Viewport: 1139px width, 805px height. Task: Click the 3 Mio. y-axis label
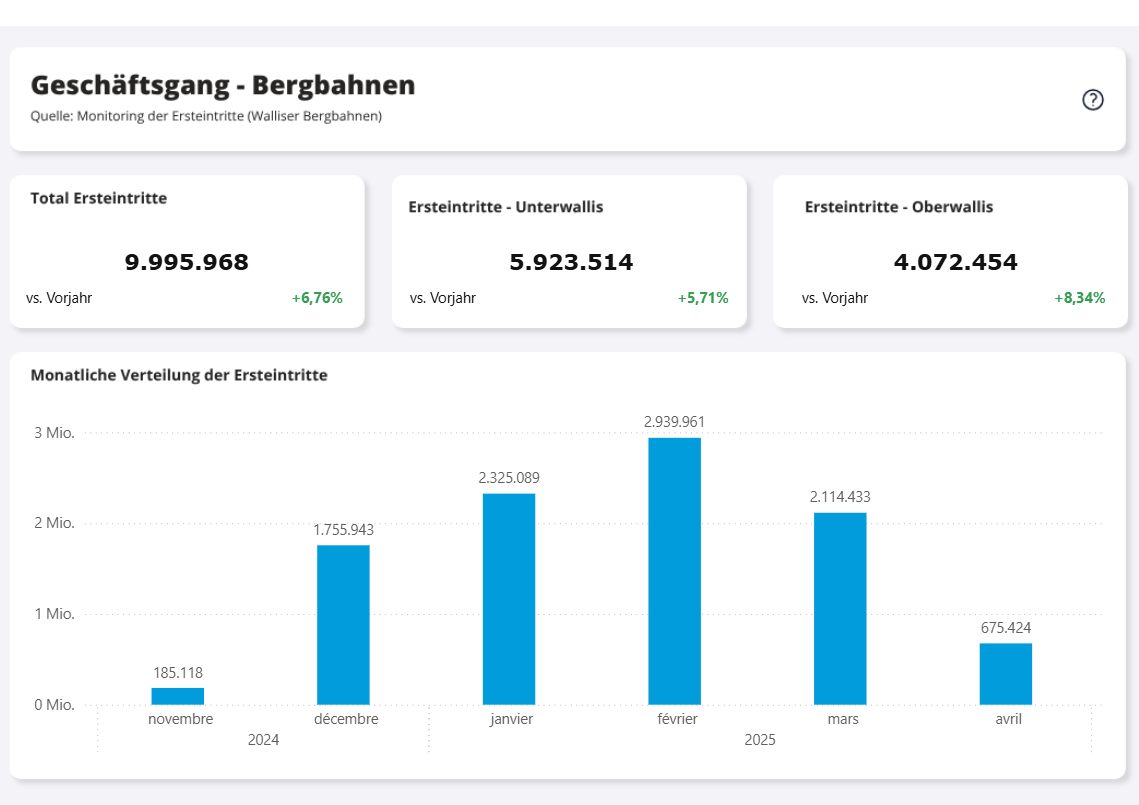click(54, 433)
